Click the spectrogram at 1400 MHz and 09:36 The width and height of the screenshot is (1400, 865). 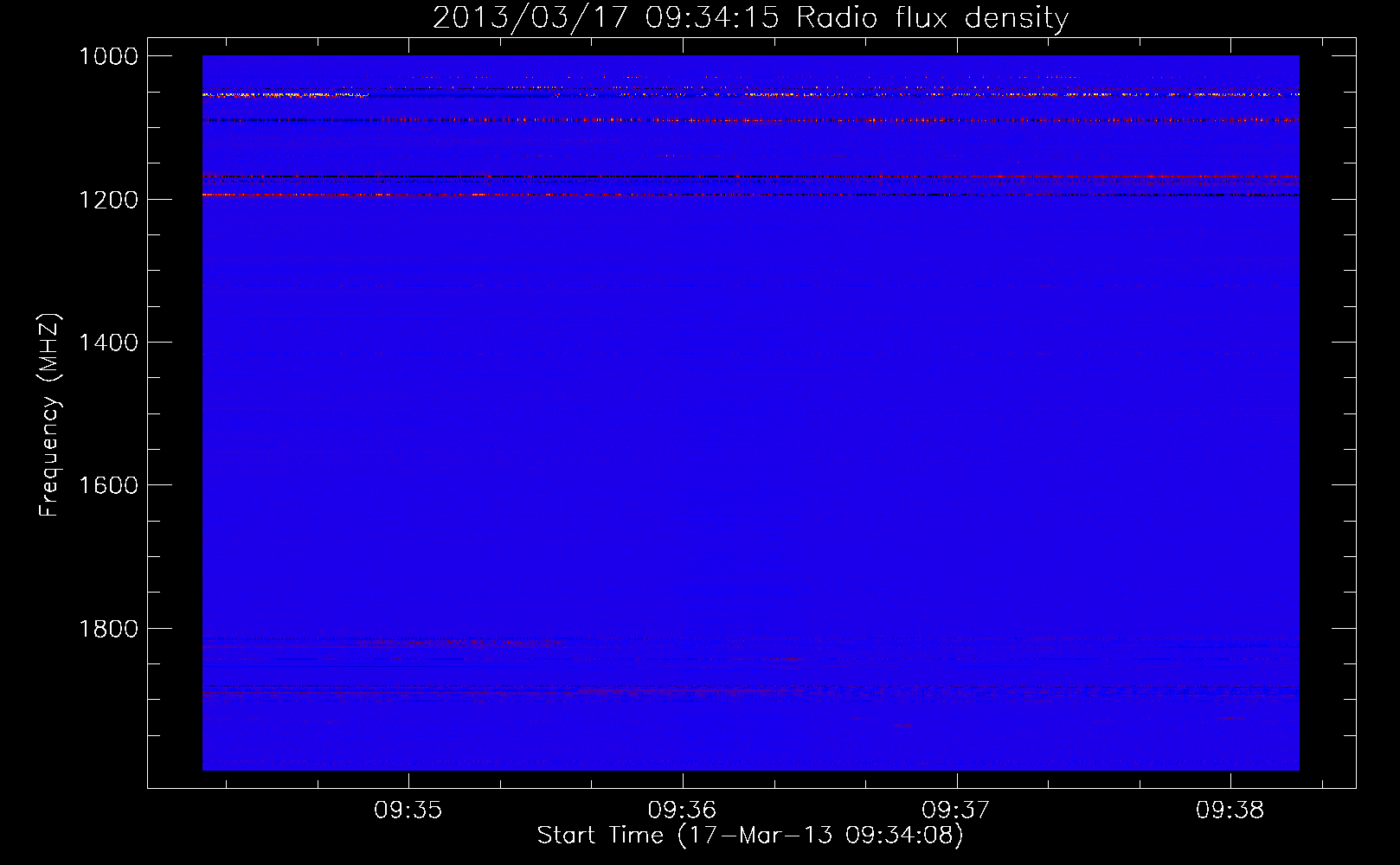click(x=683, y=343)
